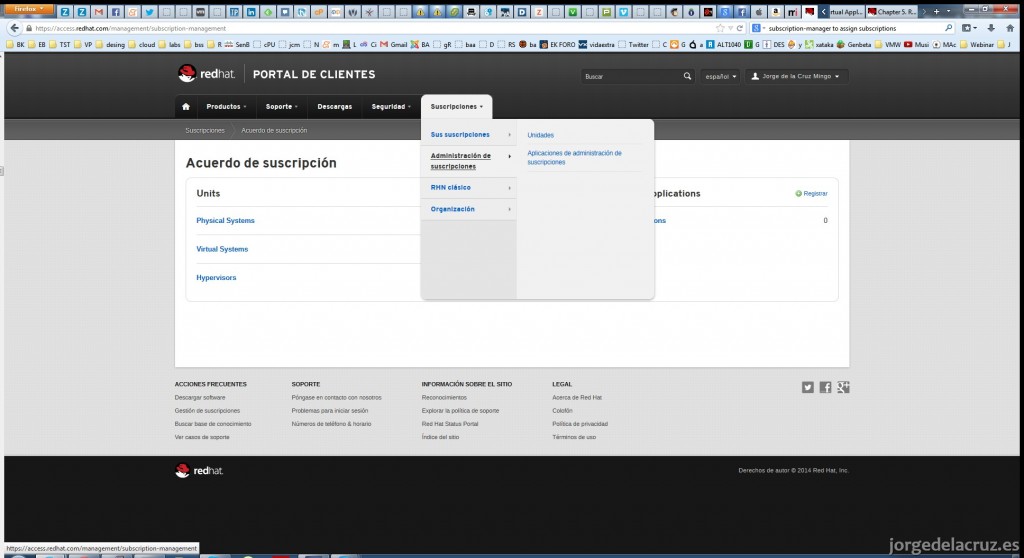Open the Hypervisors link
Image resolution: width=1024 pixels, height=558 pixels.
coord(216,278)
